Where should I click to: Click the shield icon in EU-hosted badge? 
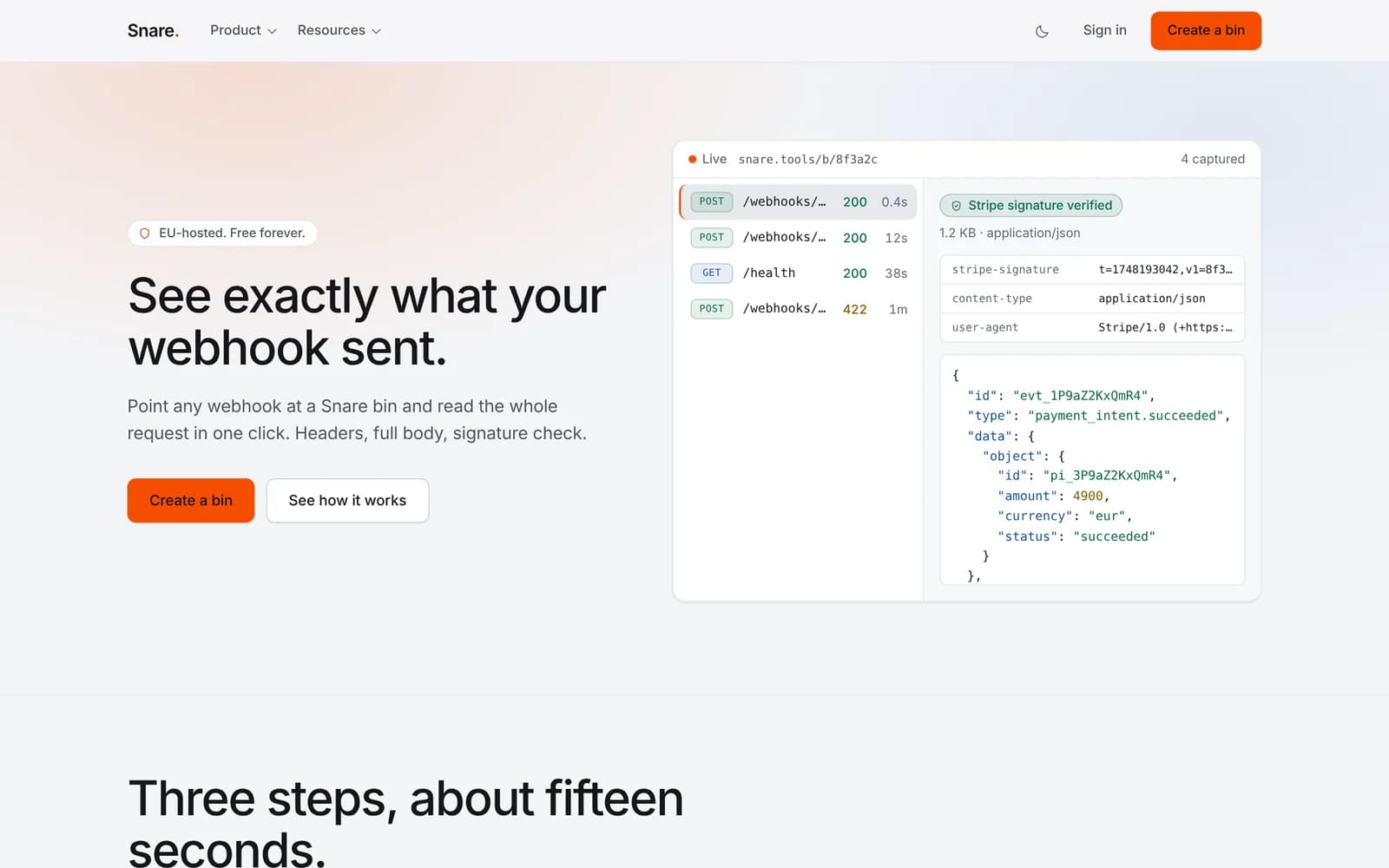pos(145,233)
